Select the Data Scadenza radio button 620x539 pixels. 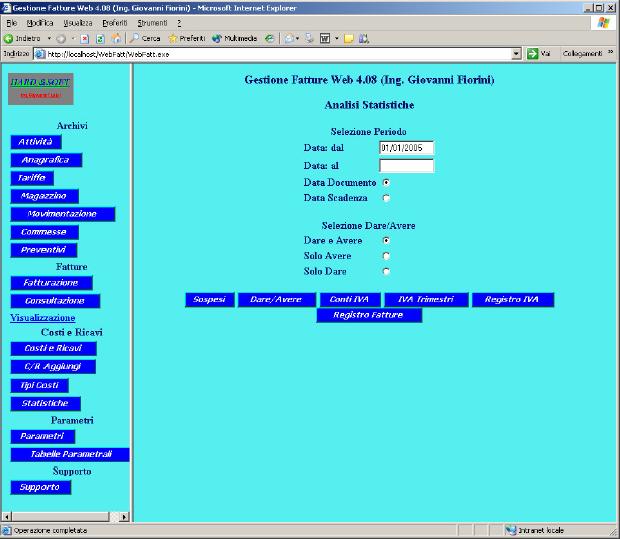coord(386,198)
